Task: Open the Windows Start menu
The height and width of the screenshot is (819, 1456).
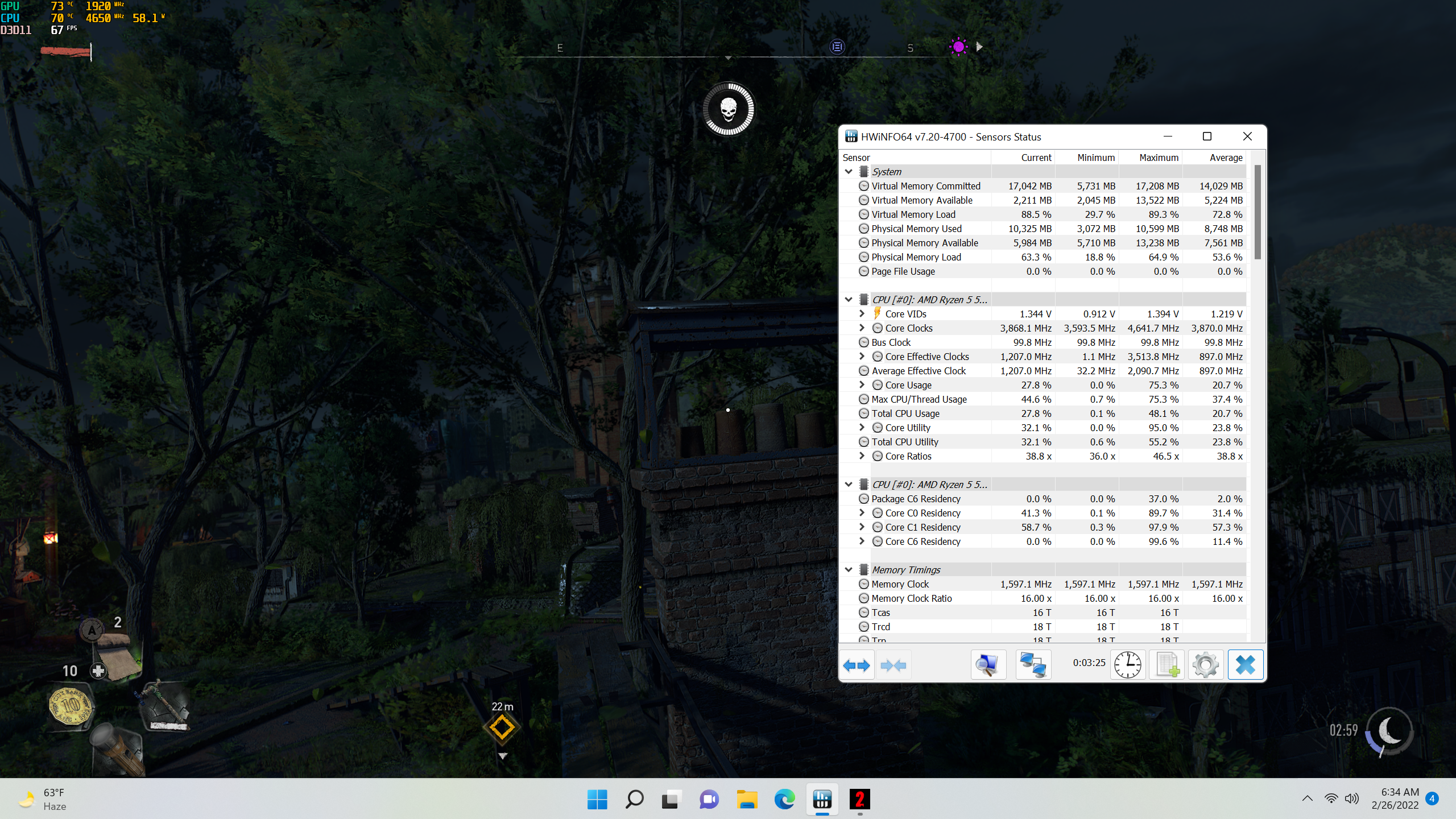Action: (597, 800)
